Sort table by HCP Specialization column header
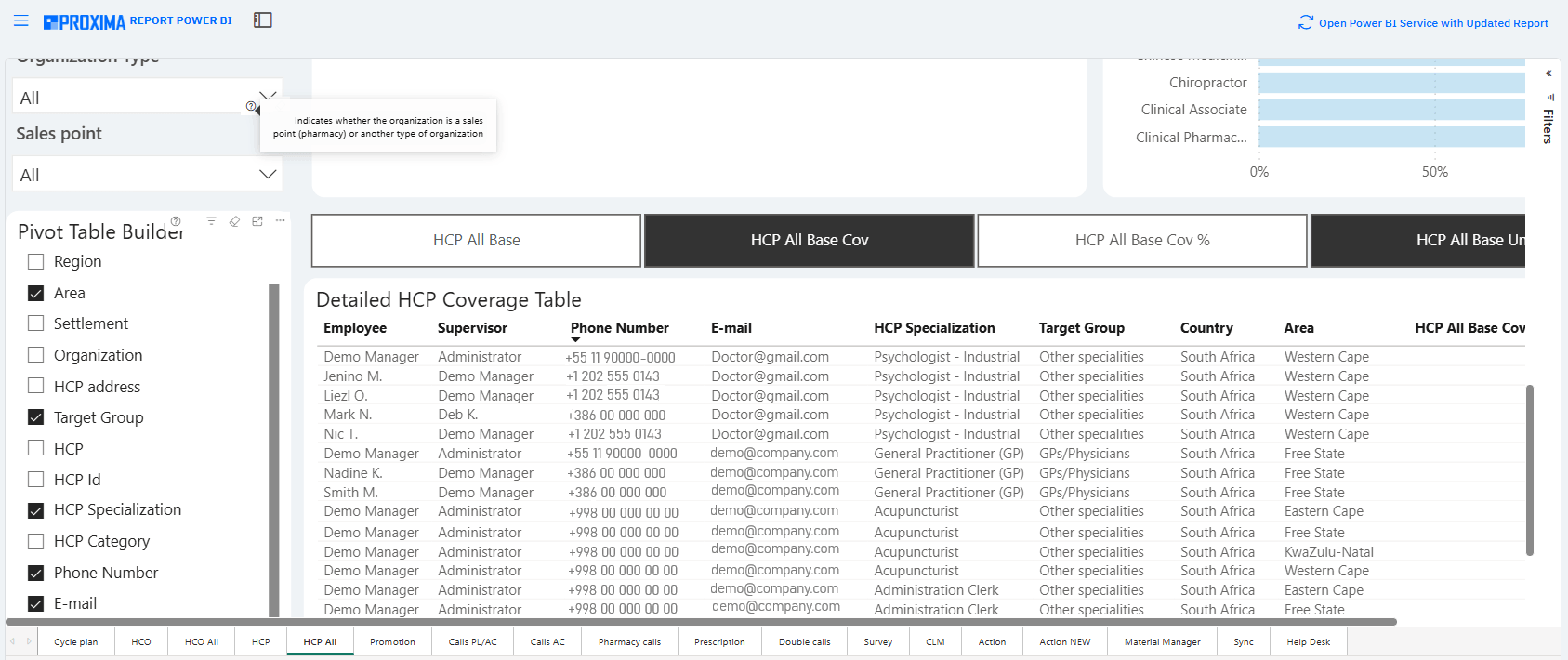The image size is (1568, 660). [934, 328]
